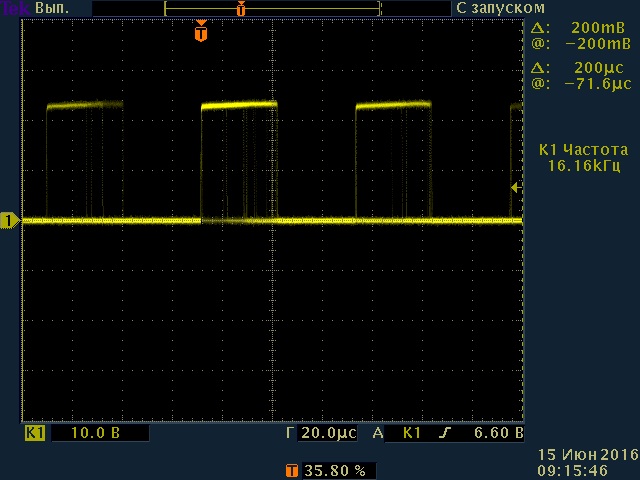Select the yellow K1 channel badge
Viewport: 640px width, 480px height.
point(35,434)
